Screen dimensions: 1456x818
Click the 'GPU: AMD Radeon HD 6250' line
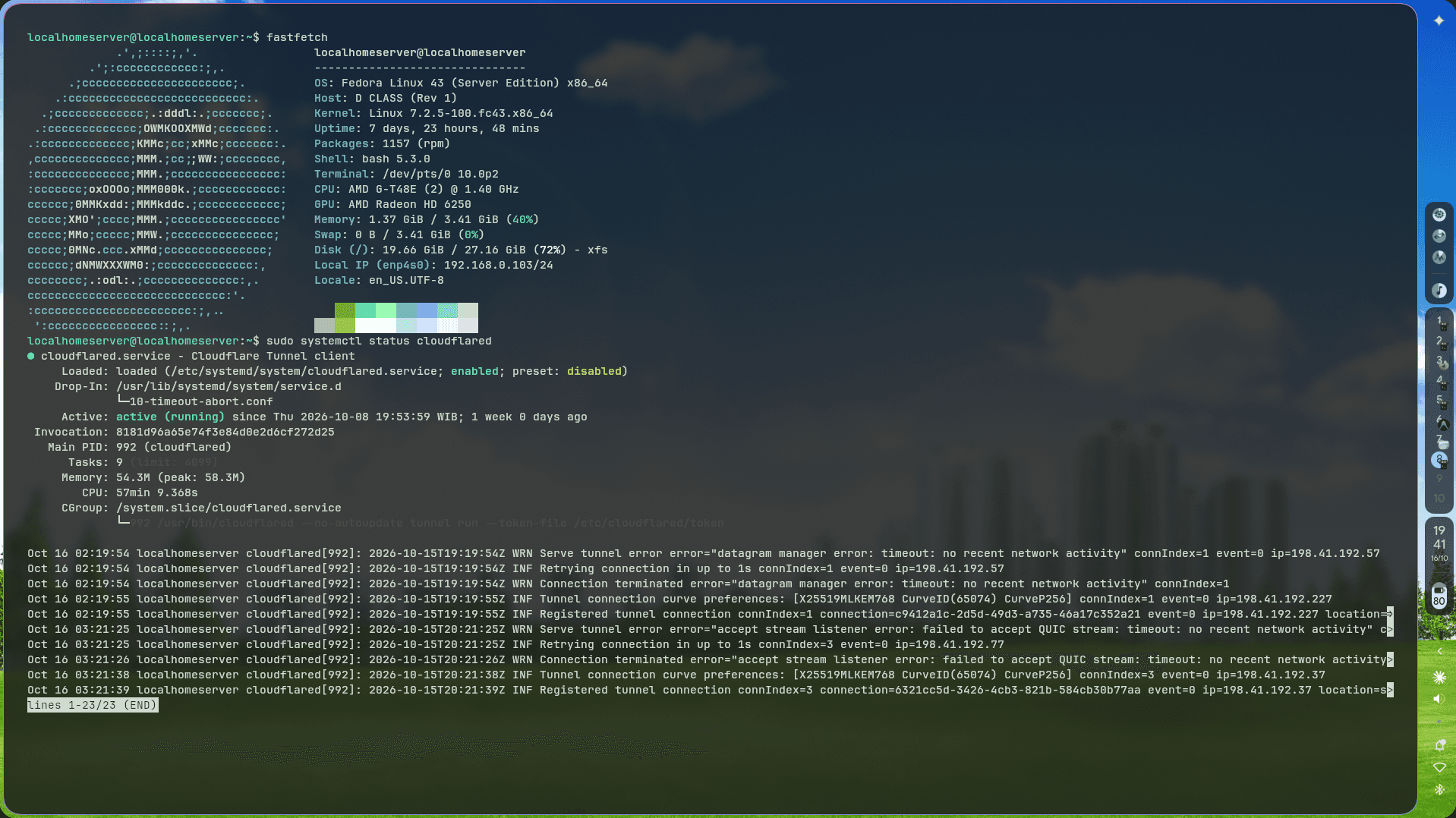392,204
